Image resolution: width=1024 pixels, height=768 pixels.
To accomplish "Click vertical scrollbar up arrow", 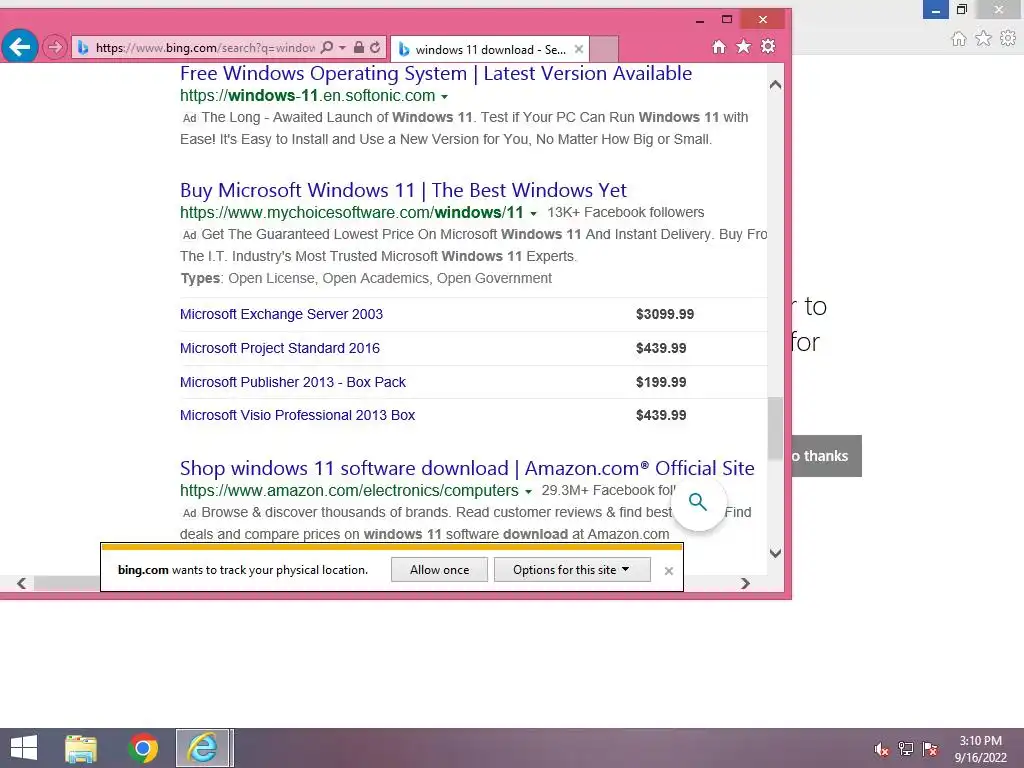I will [775, 84].
